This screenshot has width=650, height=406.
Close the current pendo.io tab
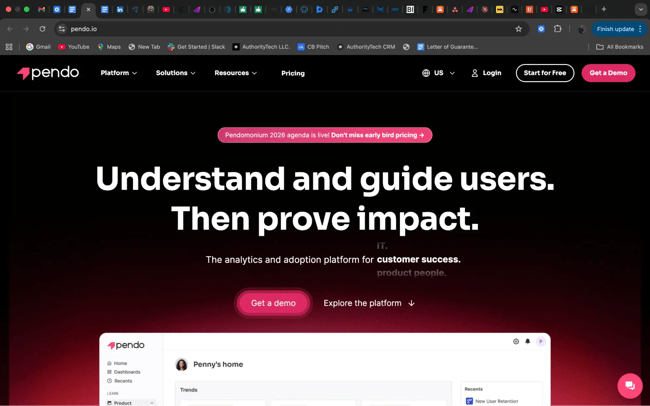point(88,9)
